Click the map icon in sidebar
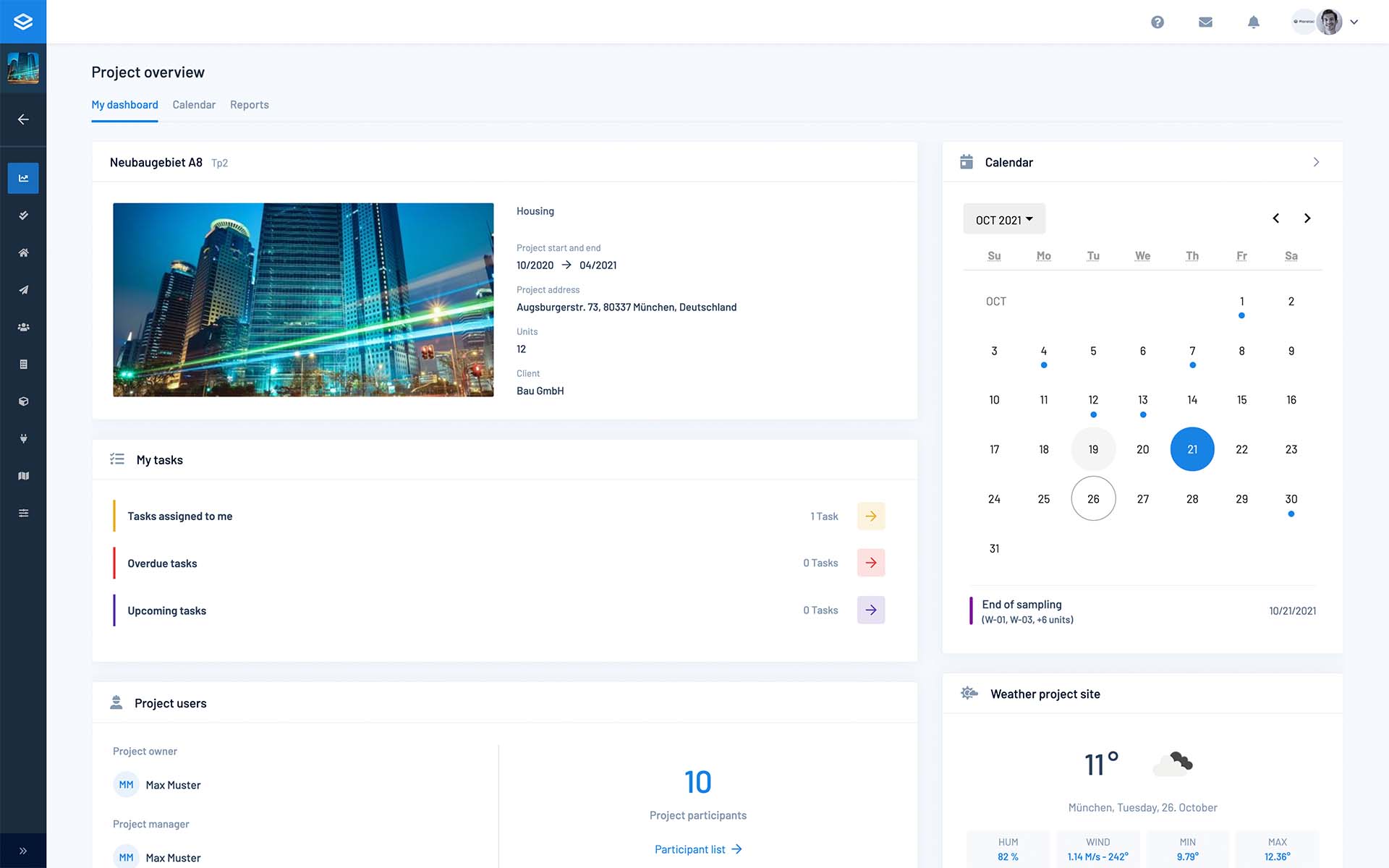Viewport: 1389px width, 868px height. [x=23, y=476]
